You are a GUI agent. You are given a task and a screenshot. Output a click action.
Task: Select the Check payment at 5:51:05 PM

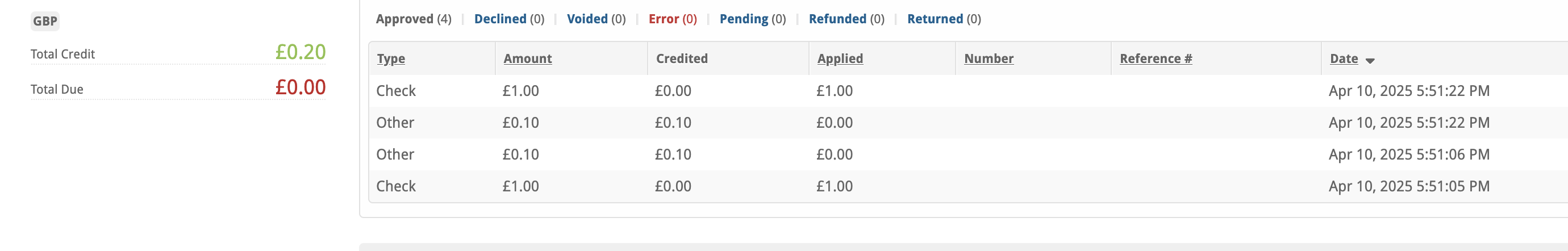point(395,186)
